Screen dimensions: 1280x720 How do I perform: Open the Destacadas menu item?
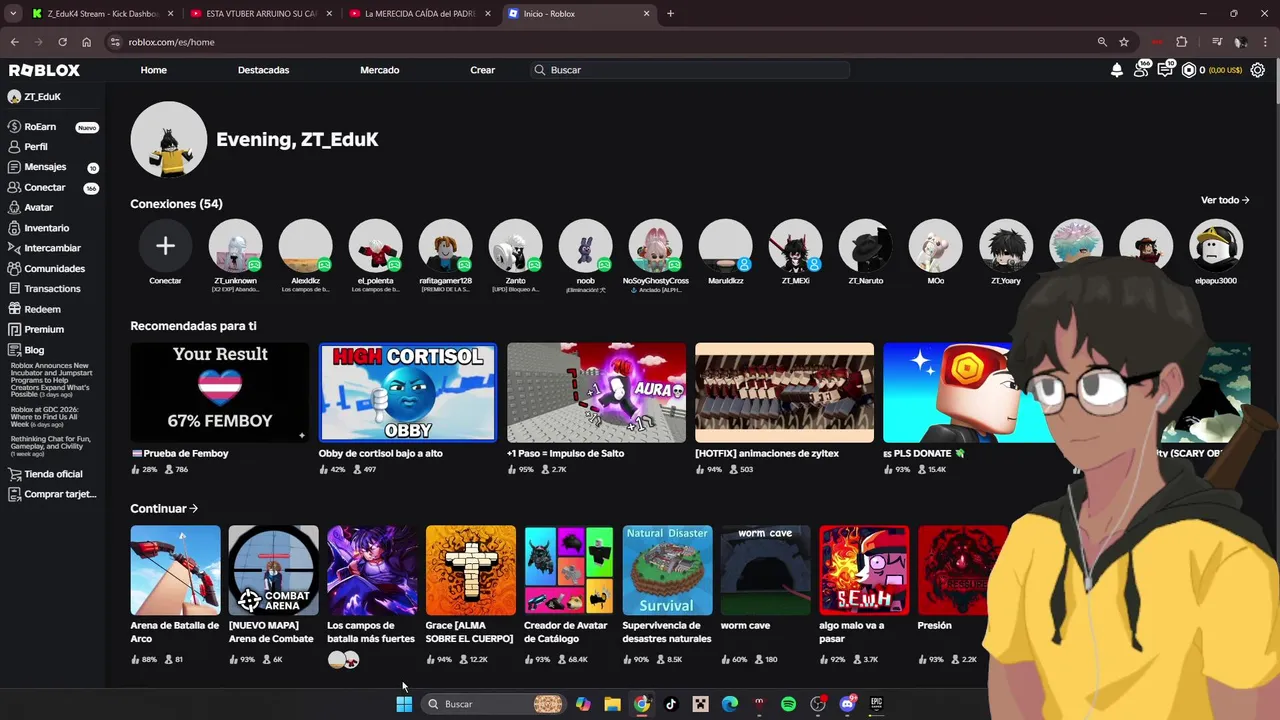point(263,70)
